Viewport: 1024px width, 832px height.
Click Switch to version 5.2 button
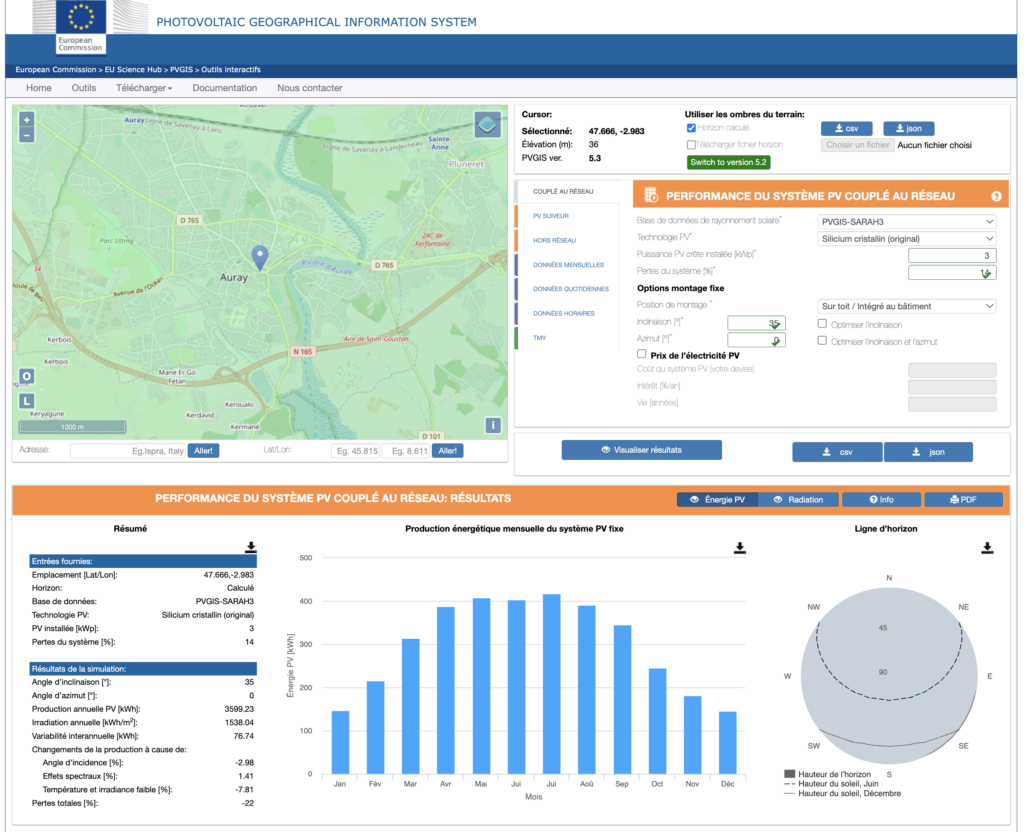click(x=728, y=162)
